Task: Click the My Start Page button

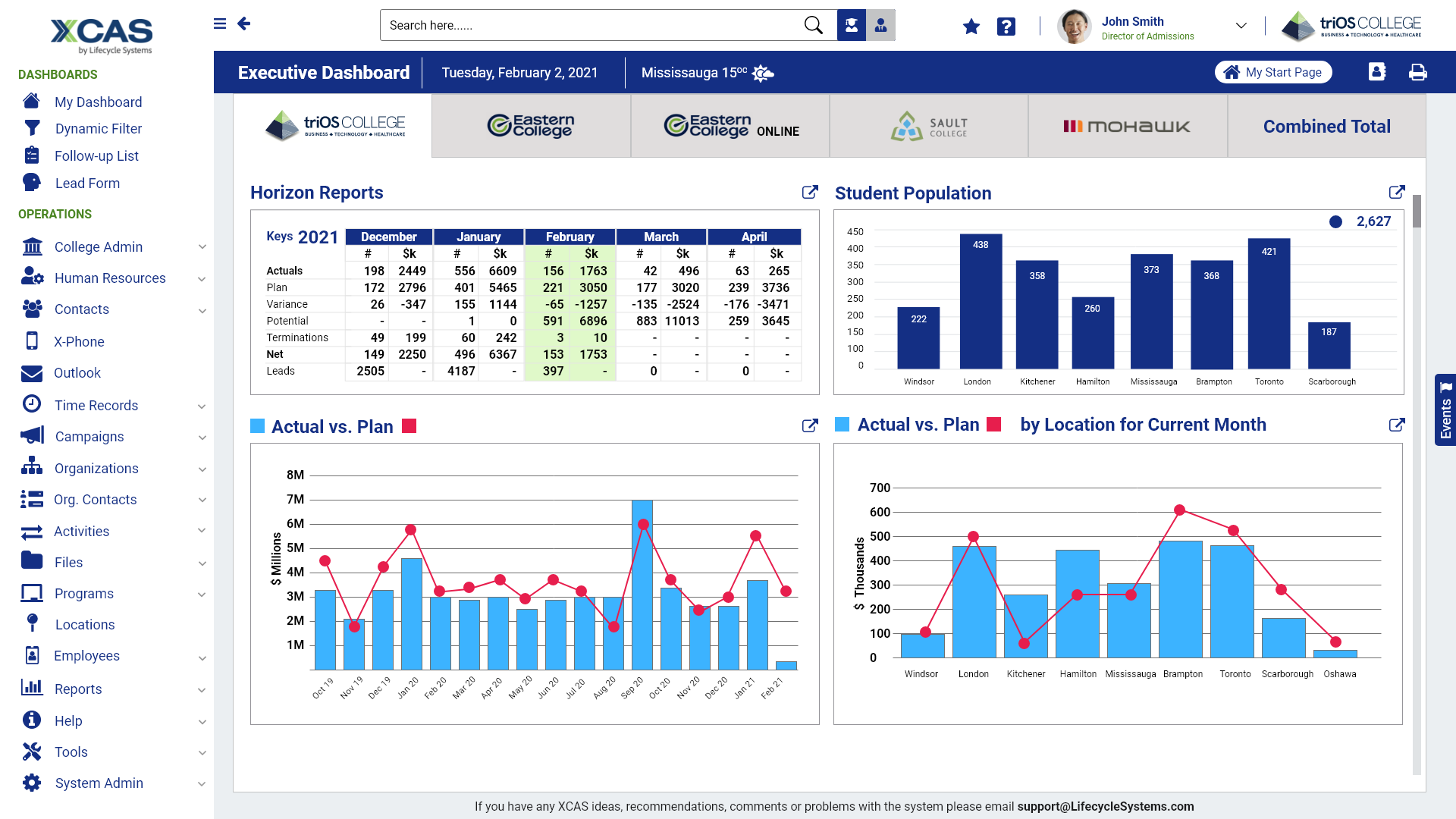Action: [1273, 72]
